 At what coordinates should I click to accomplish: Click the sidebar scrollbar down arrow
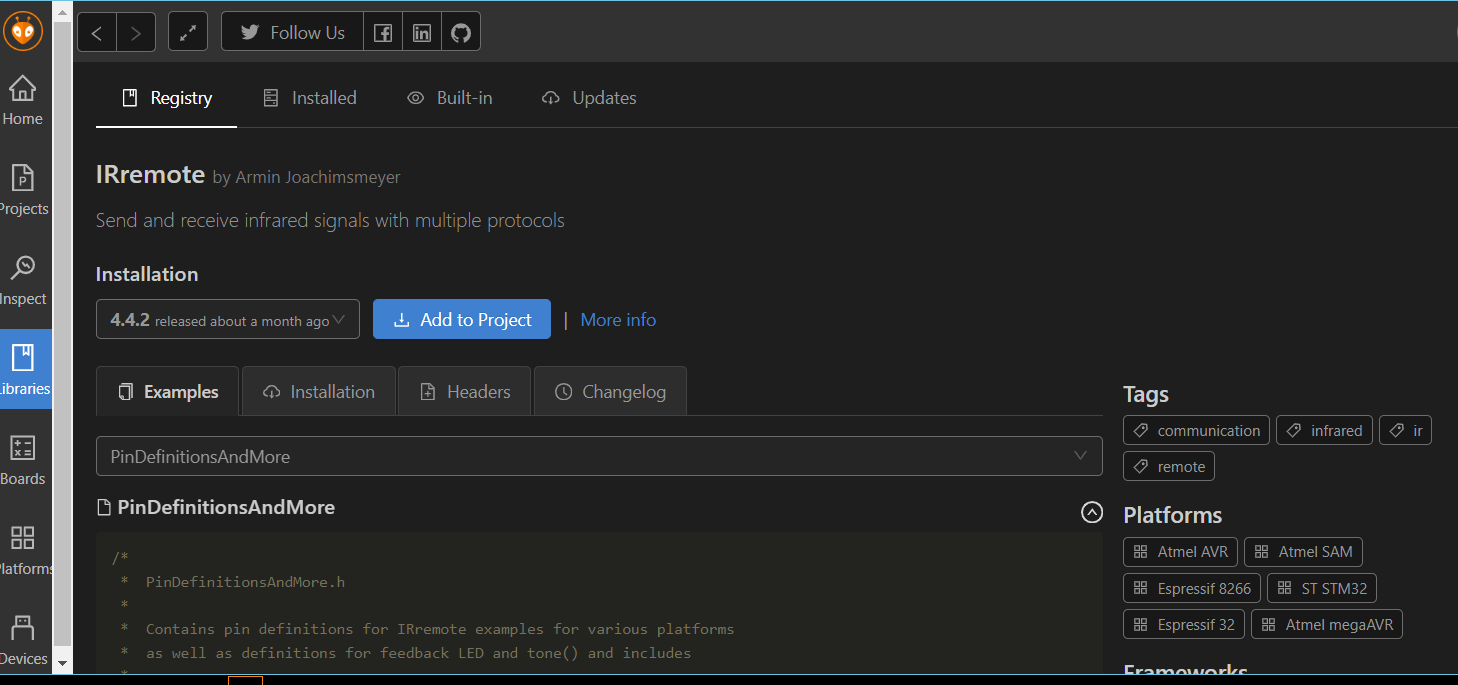tap(62, 662)
